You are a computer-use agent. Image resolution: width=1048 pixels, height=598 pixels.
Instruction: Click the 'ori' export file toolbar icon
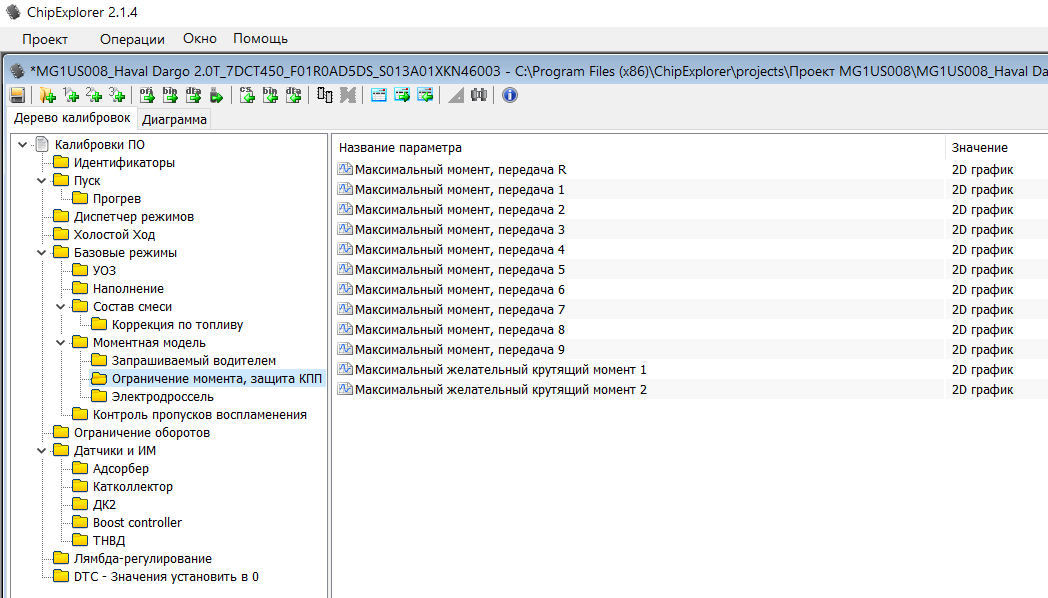(146, 95)
